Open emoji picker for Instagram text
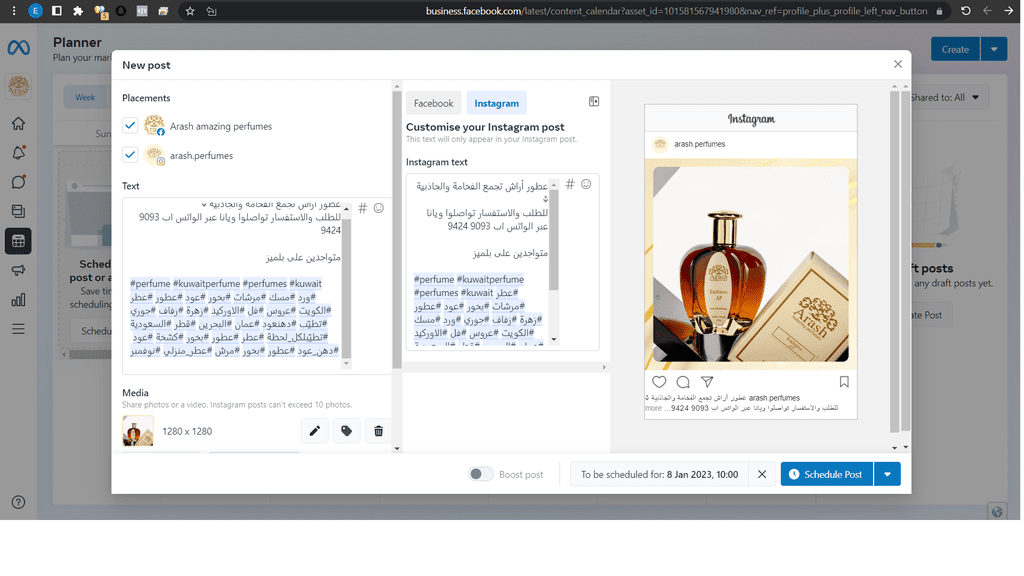Viewport: 1024px width, 576px height. (x=586, y=185)
